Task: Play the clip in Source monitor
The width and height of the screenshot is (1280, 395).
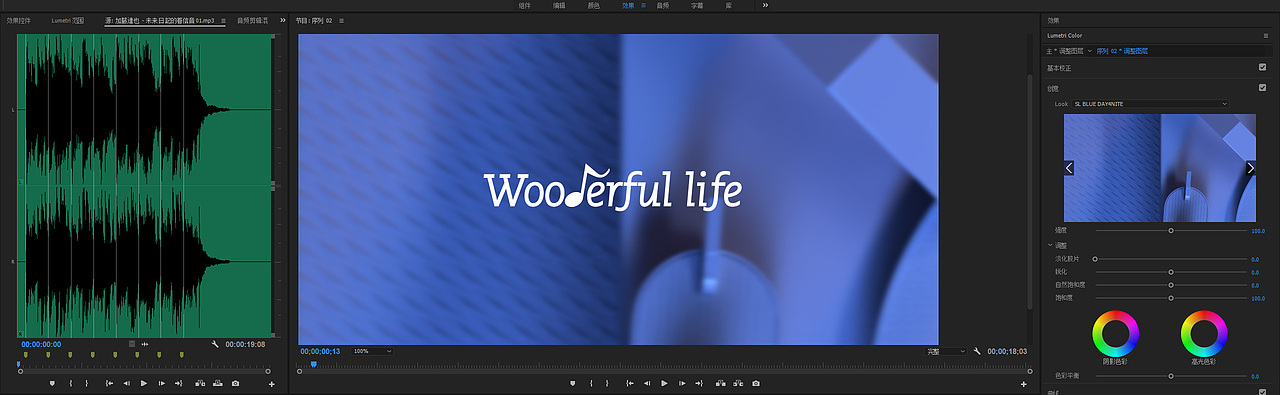Action: pyautogui.click(x=144, y=383)
